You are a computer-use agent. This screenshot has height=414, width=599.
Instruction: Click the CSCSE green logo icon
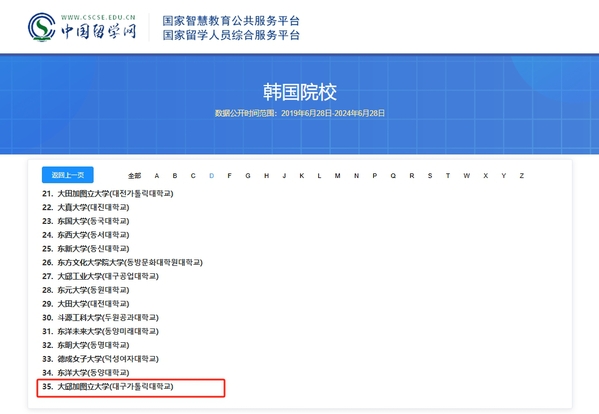[x=42, y=27]
